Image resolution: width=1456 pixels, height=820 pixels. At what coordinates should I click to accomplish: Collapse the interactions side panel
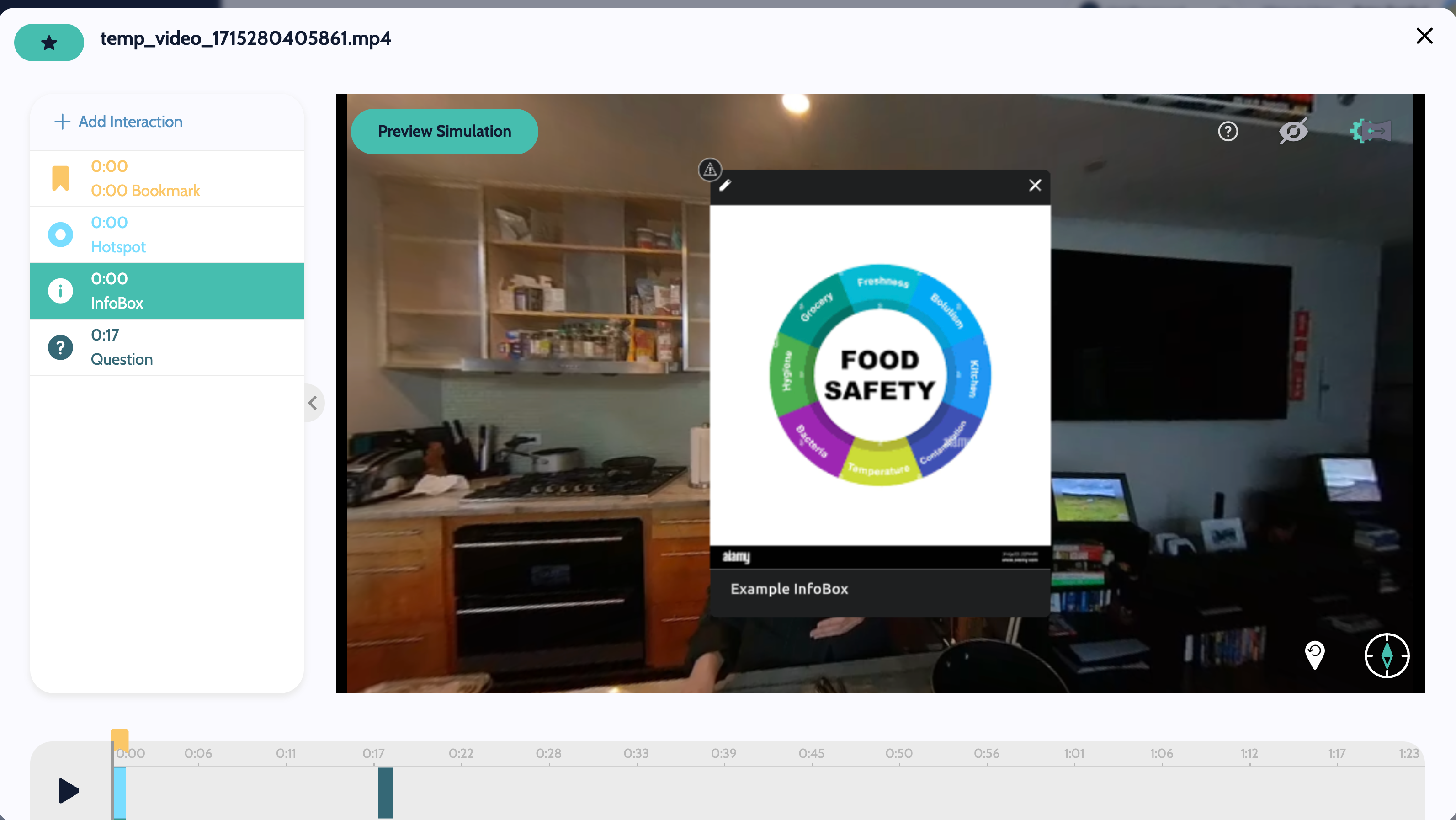(x=313, y=403)
